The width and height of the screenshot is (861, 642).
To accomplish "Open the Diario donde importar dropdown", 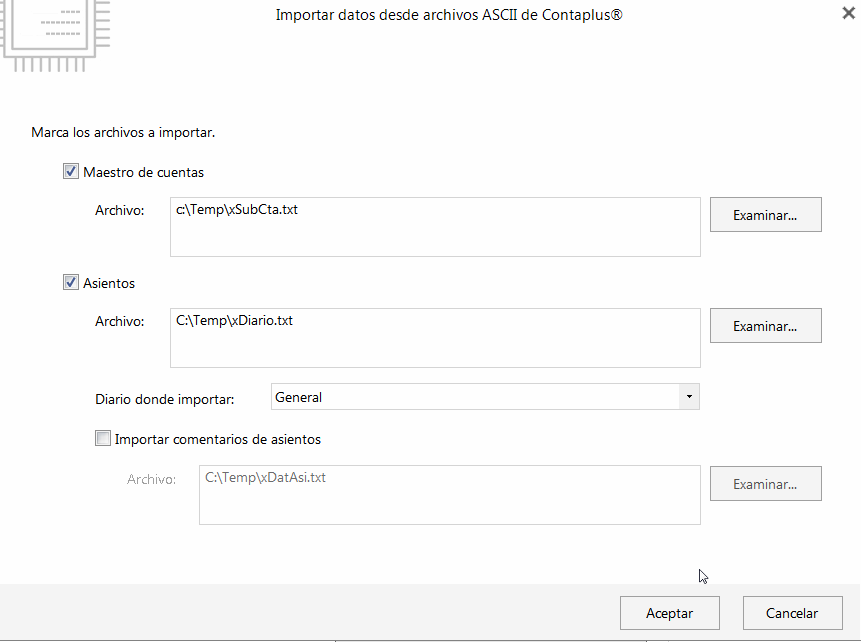I will point(689,397).
